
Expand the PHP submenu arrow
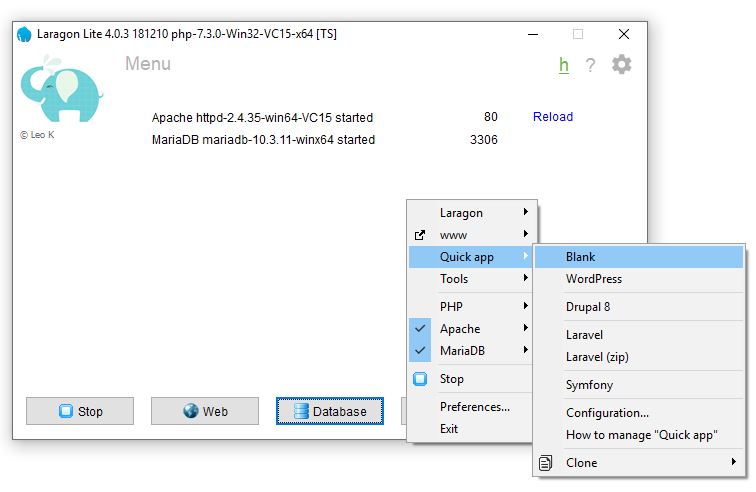526,306
